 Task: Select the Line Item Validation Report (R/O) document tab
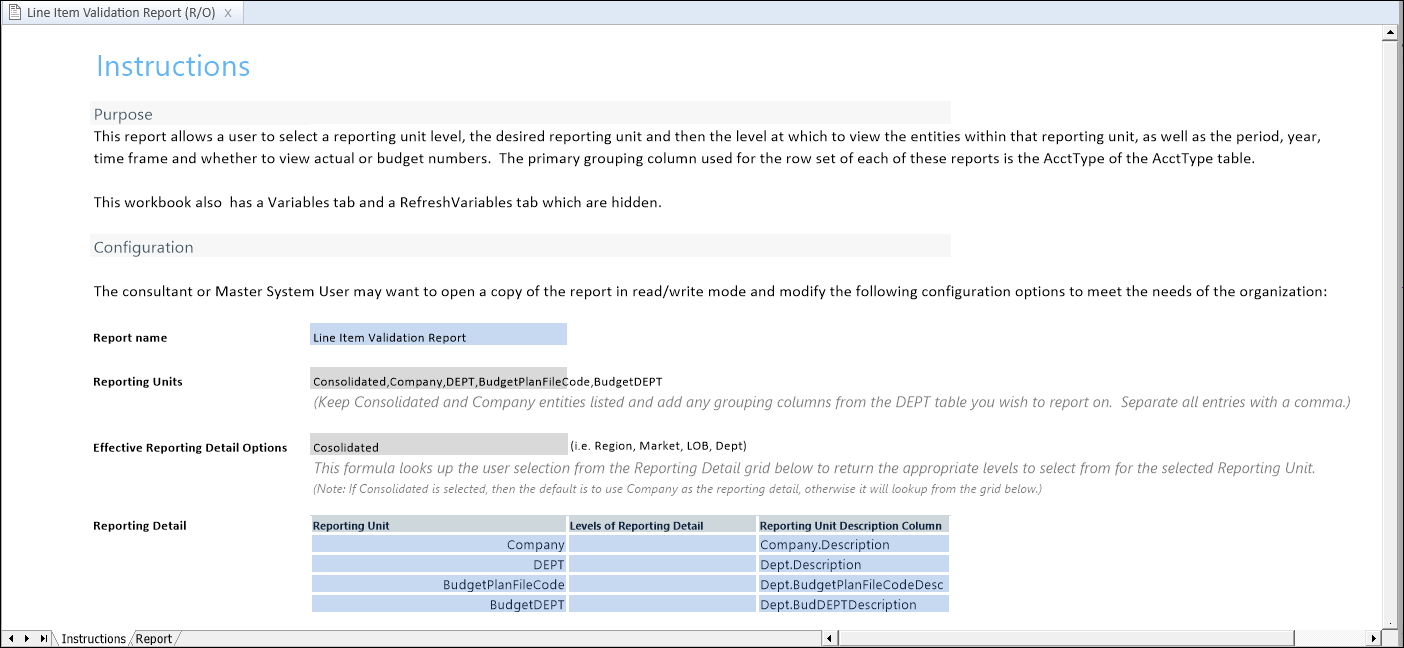121,13
